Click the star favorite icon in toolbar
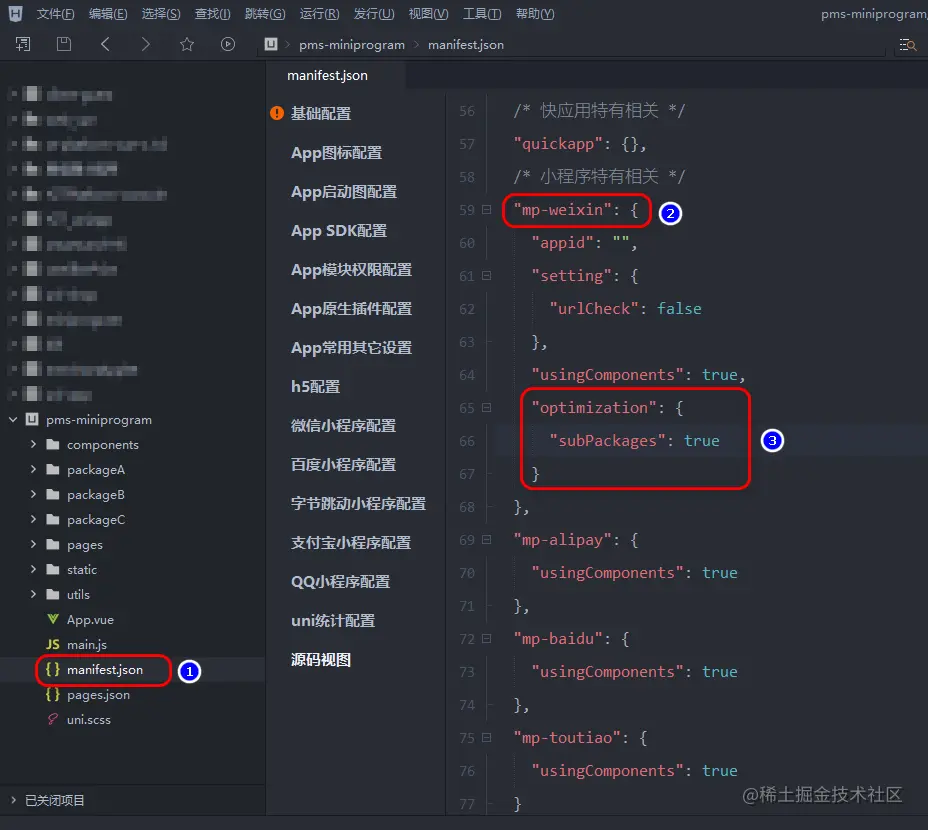The image size is (928, 830). [186, 44]
